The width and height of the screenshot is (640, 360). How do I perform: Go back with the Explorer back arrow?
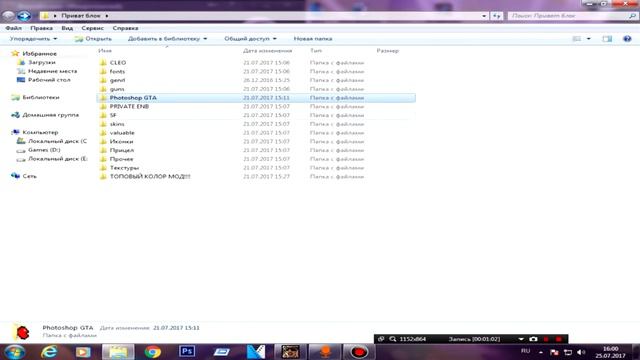coord(9,16)
